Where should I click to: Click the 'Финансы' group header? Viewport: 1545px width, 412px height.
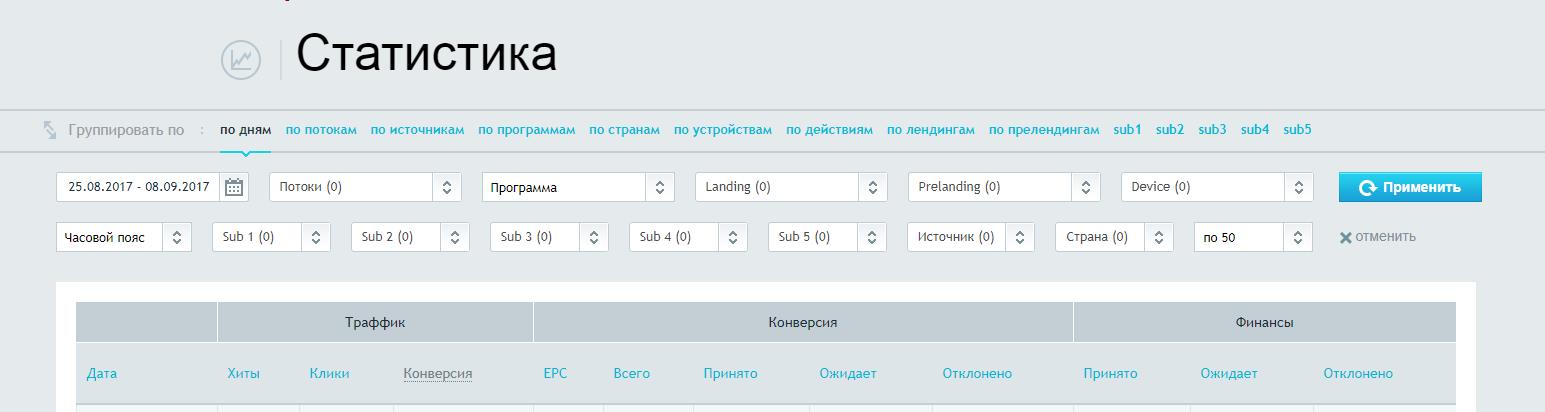point(1264,322)
